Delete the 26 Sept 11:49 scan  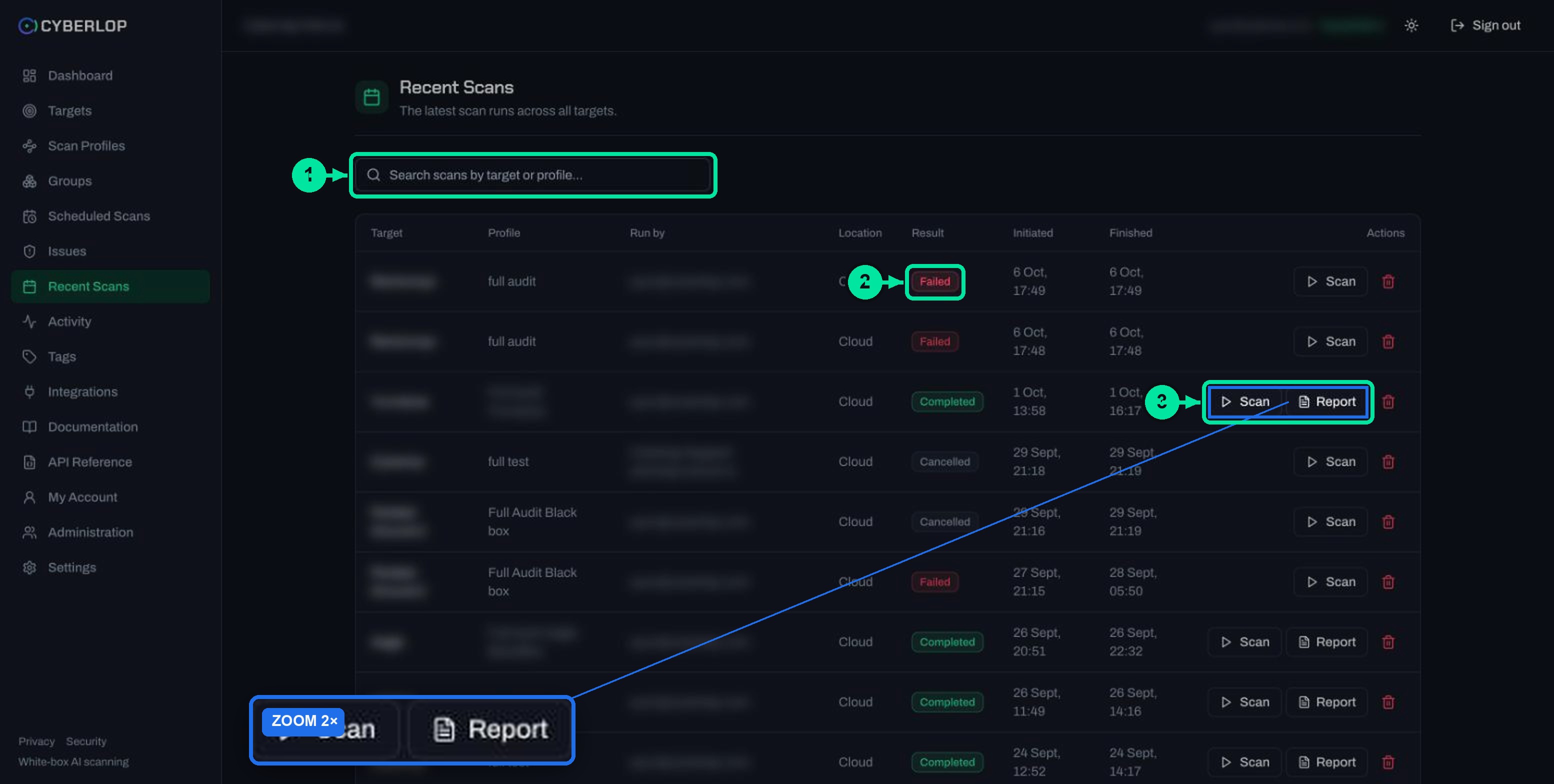tap(1388, 702)
